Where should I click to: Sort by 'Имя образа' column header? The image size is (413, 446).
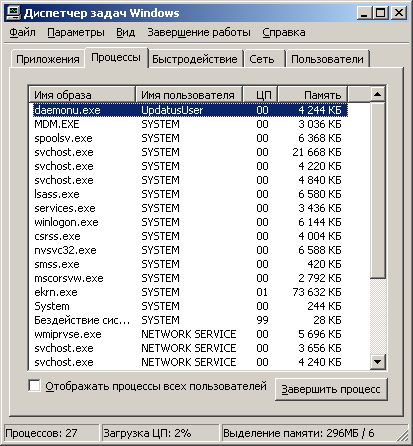point(82,95)
